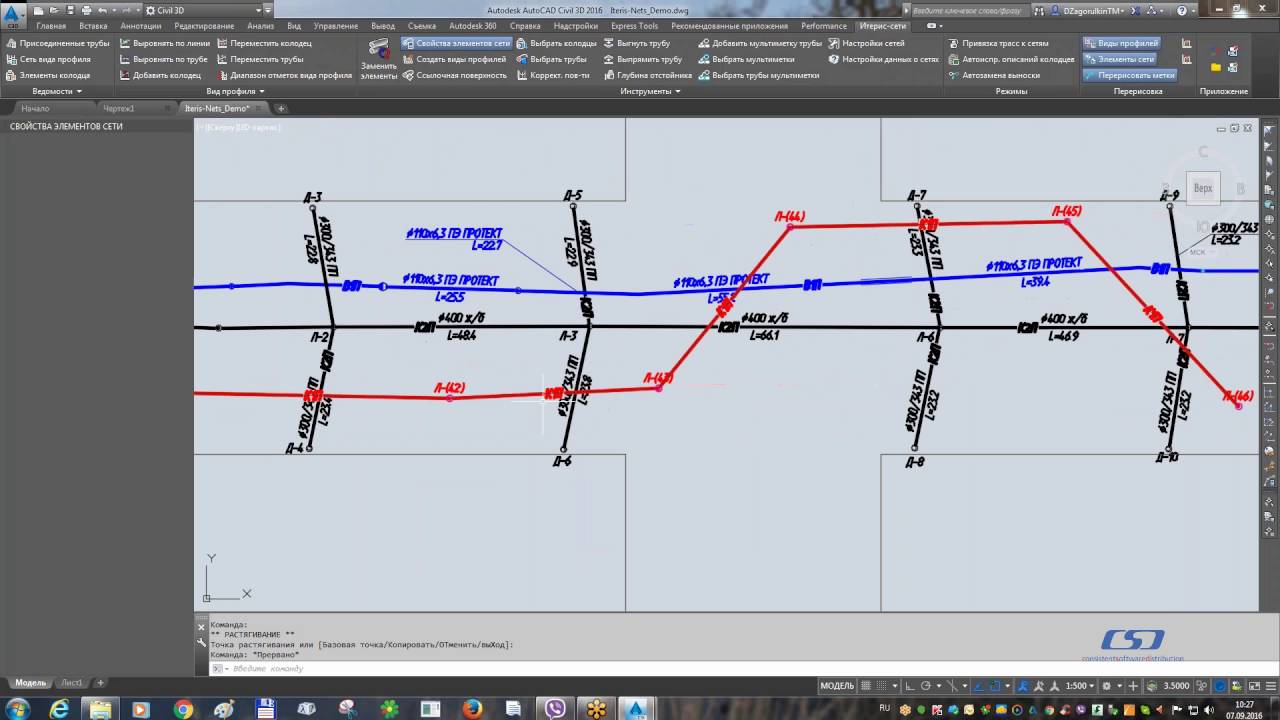This screenshot has width=1280, height=720.
Task: Open Firefox from the Windows taskbar
Action: click(x=472, y=708)
